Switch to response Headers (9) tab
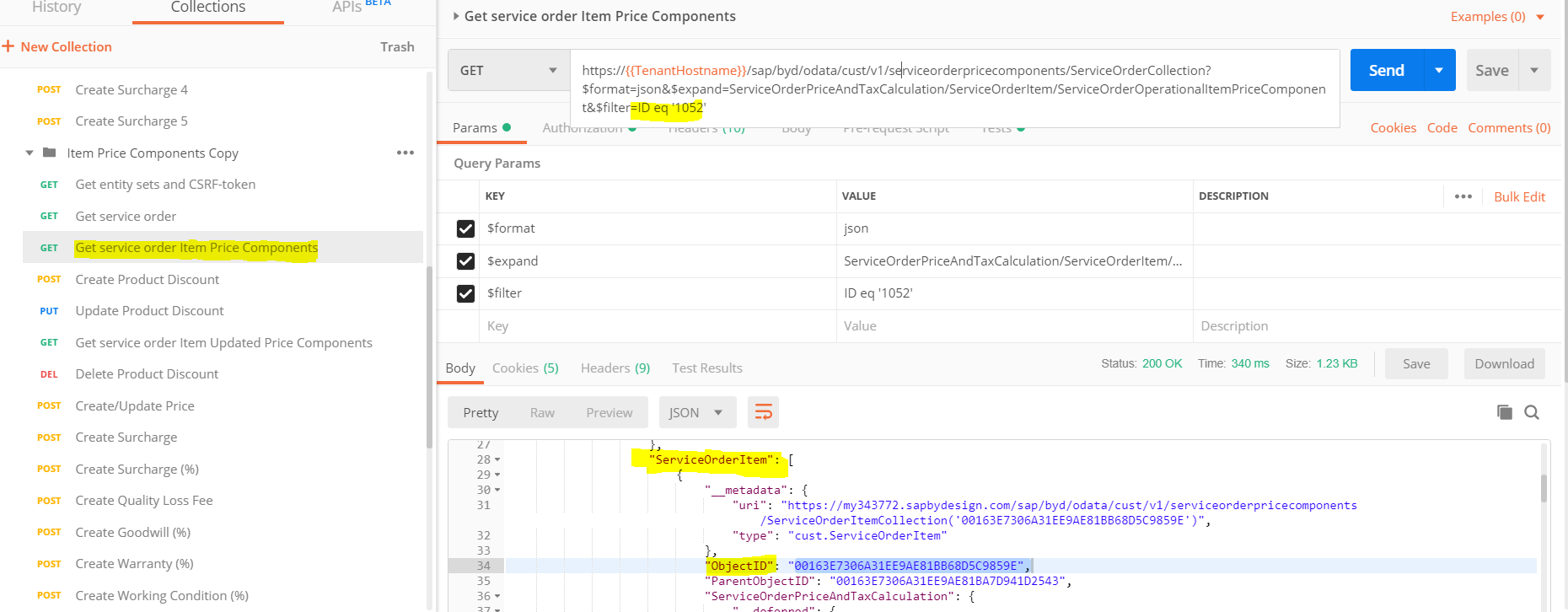Screen dimensions: 1568x612 (x=615, y=368)
